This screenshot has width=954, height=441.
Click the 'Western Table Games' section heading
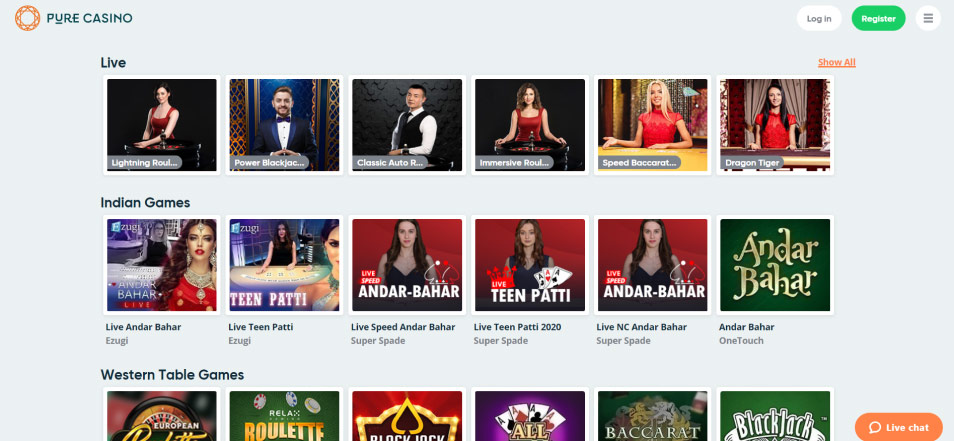click(x=172, y=375)
